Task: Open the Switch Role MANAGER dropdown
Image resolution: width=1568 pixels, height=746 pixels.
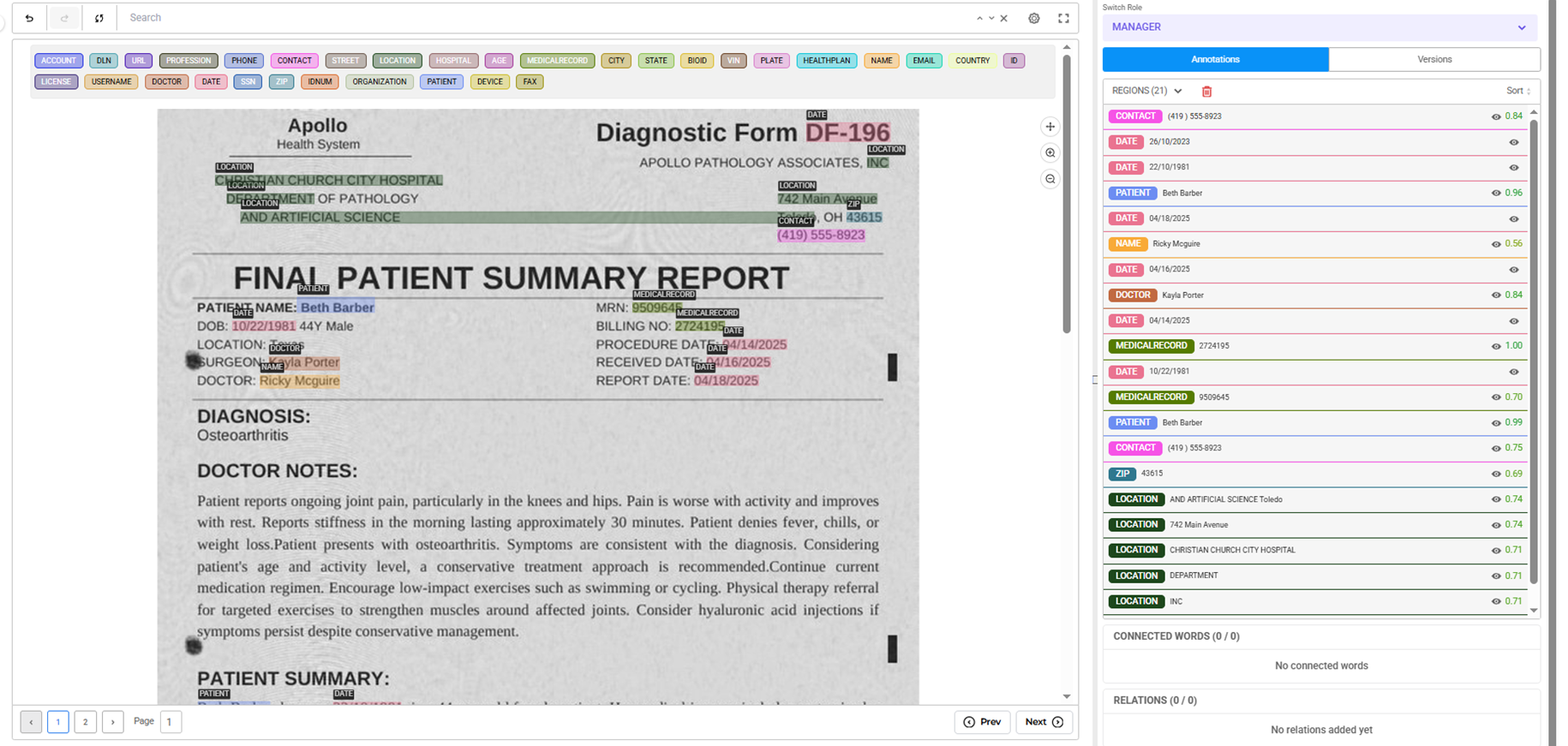Action: click(1319, 27)
